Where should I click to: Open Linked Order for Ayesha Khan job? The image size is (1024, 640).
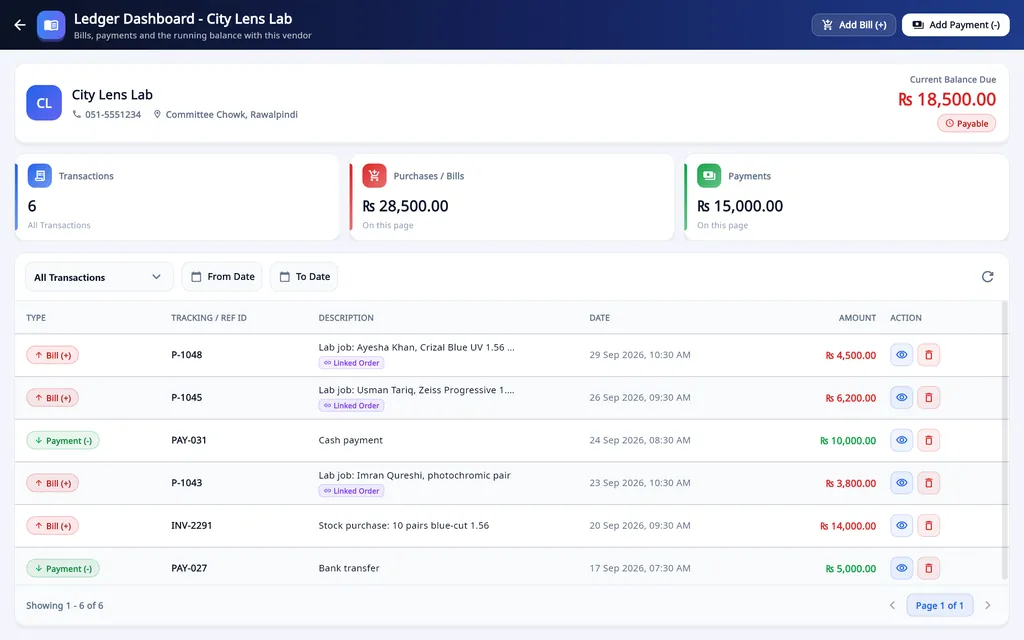pos(351,363)
